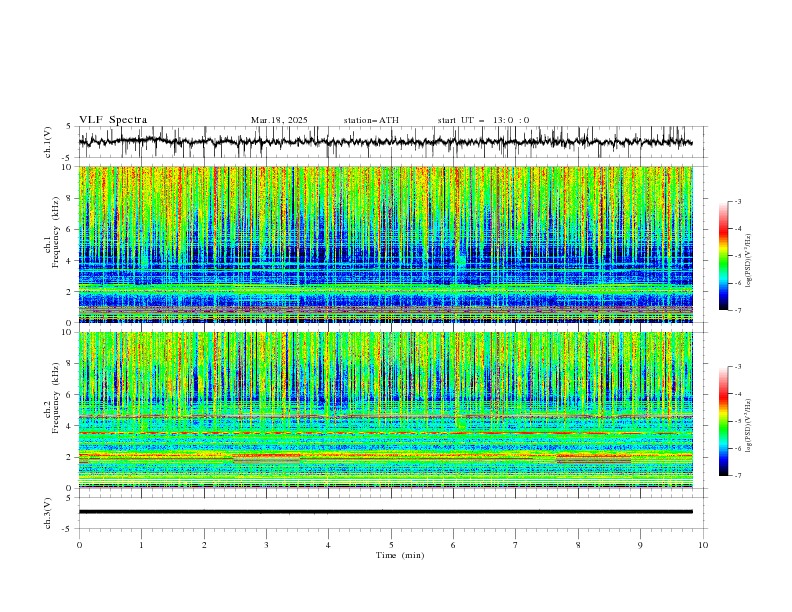Click the "10" time axis tick label
The width and height of the screenshot is (792, 612).
[703, 545]
